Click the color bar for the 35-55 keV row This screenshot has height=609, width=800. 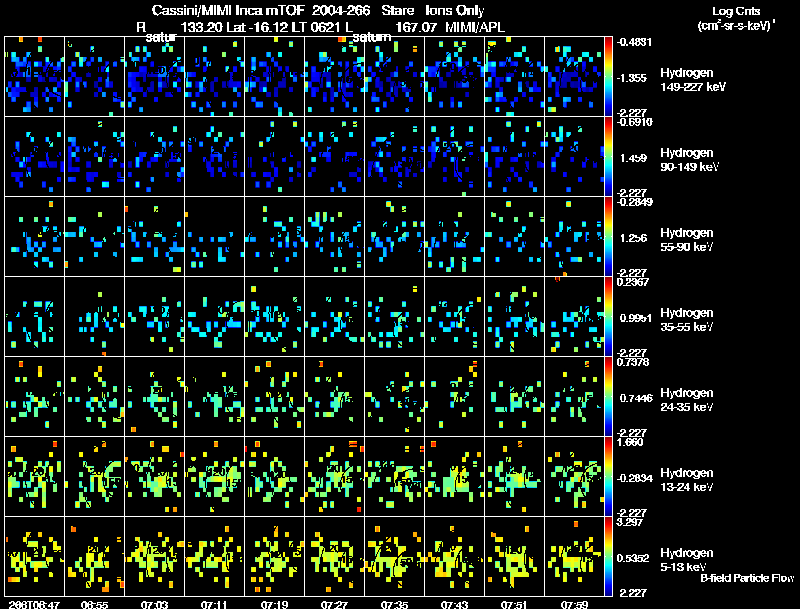pos(608,317)
